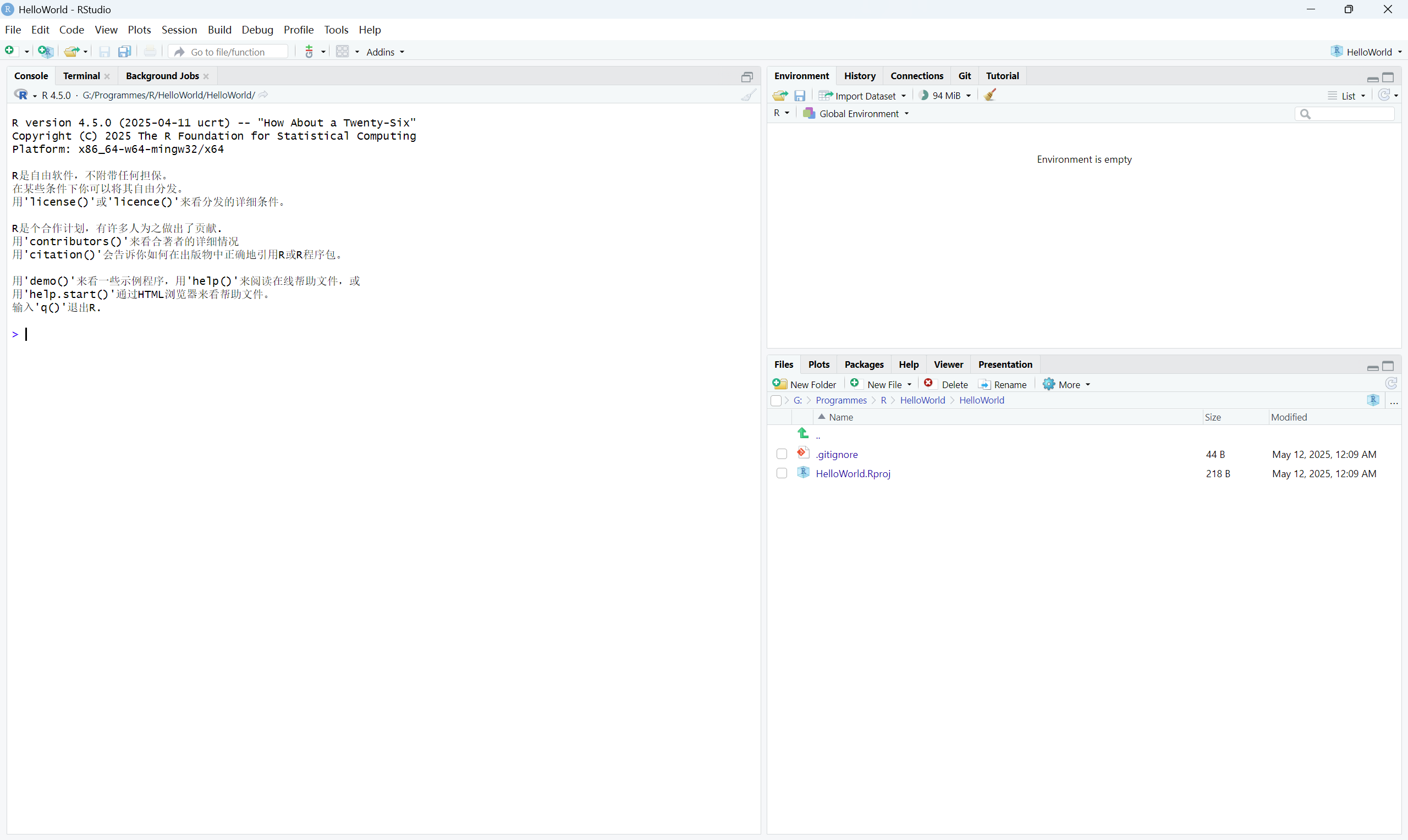Screen dimensions: 1408x840
Task: Open the Build menu
Action: 219,30
